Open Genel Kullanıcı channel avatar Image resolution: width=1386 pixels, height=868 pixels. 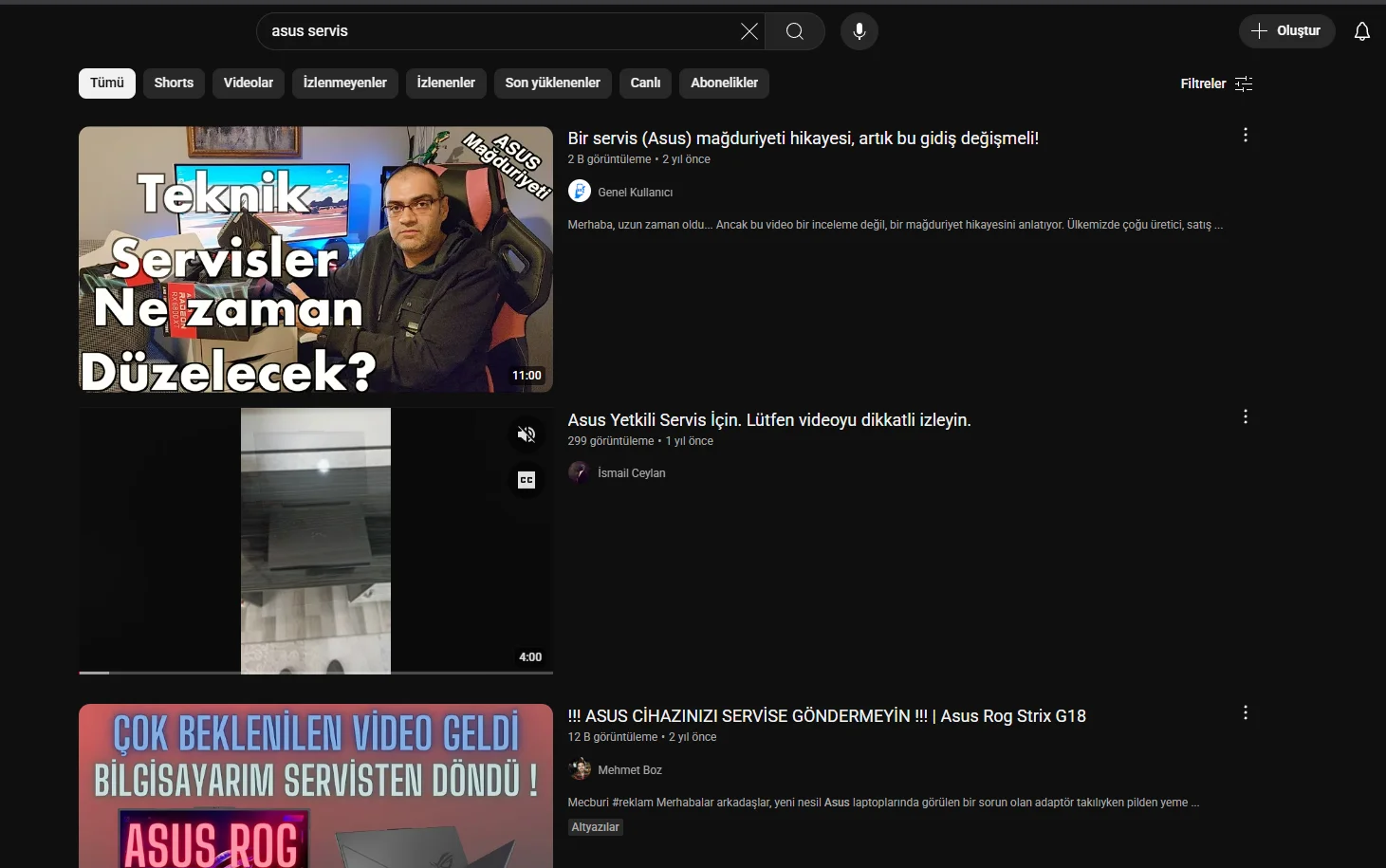580,192
